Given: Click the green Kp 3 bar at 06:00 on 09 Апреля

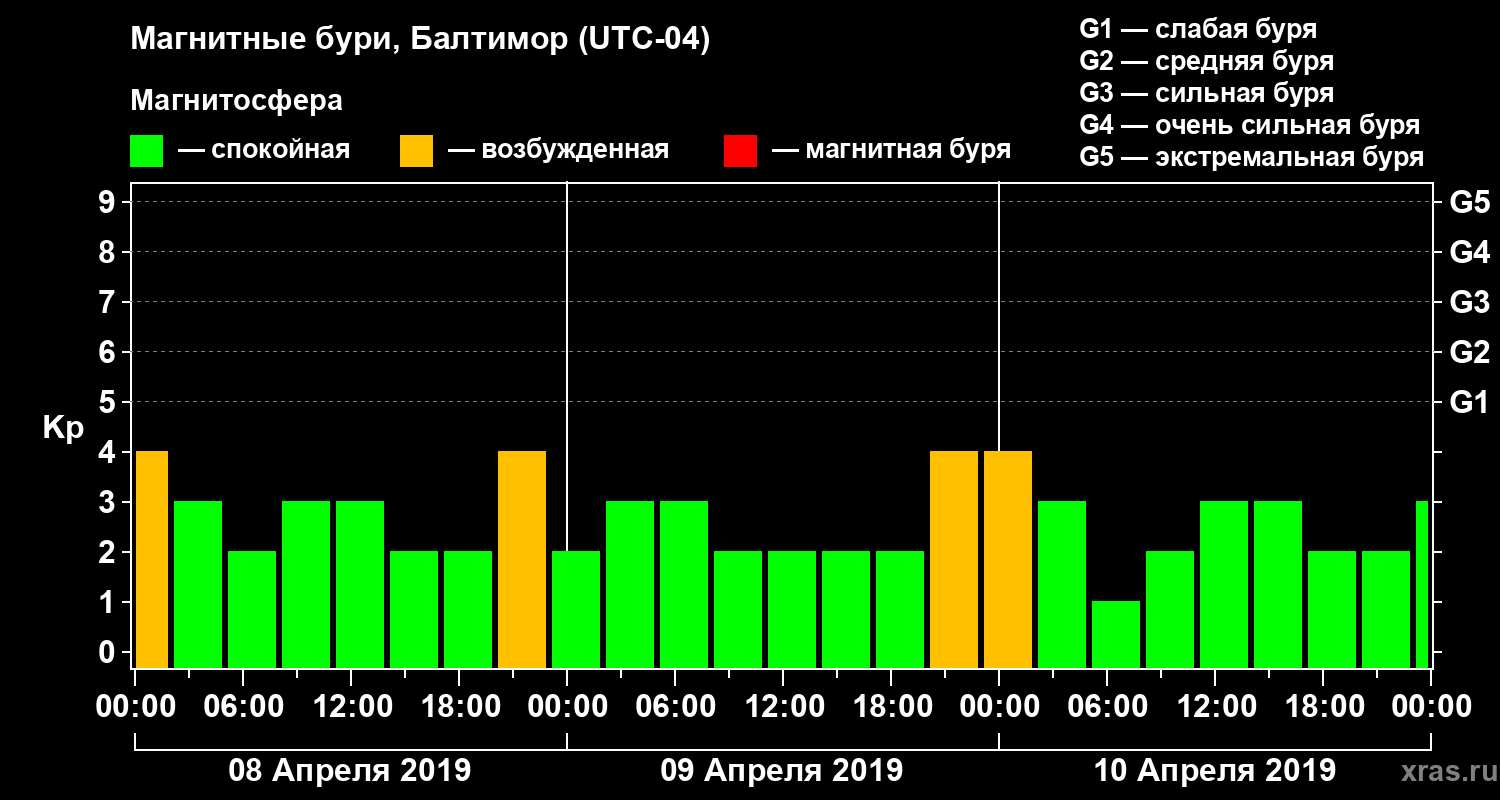Looking at the screenshot, I should [x=684, y=584].
